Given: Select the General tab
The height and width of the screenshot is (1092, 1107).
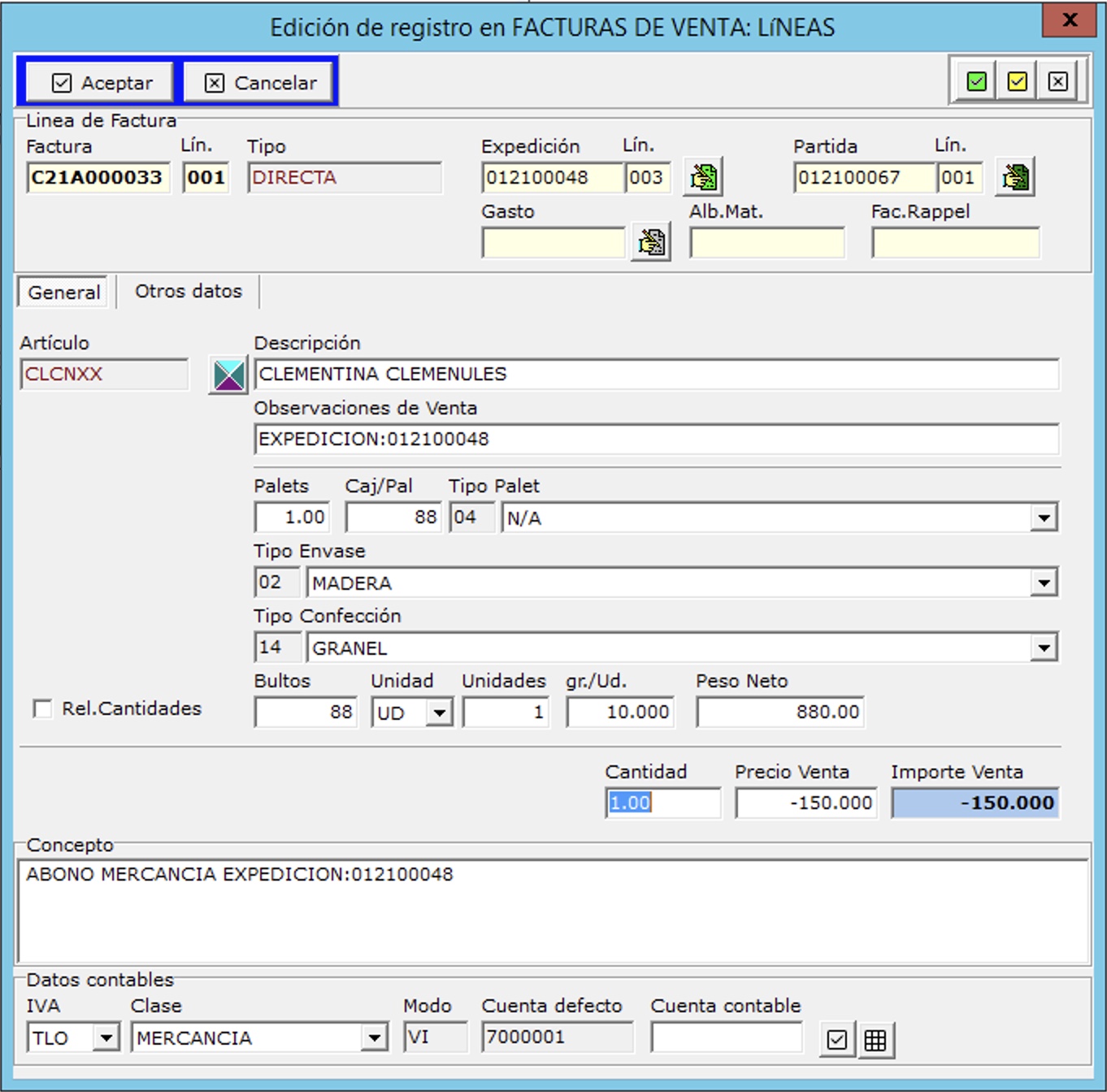Looking at the screenshot, I should coord(63,292).
